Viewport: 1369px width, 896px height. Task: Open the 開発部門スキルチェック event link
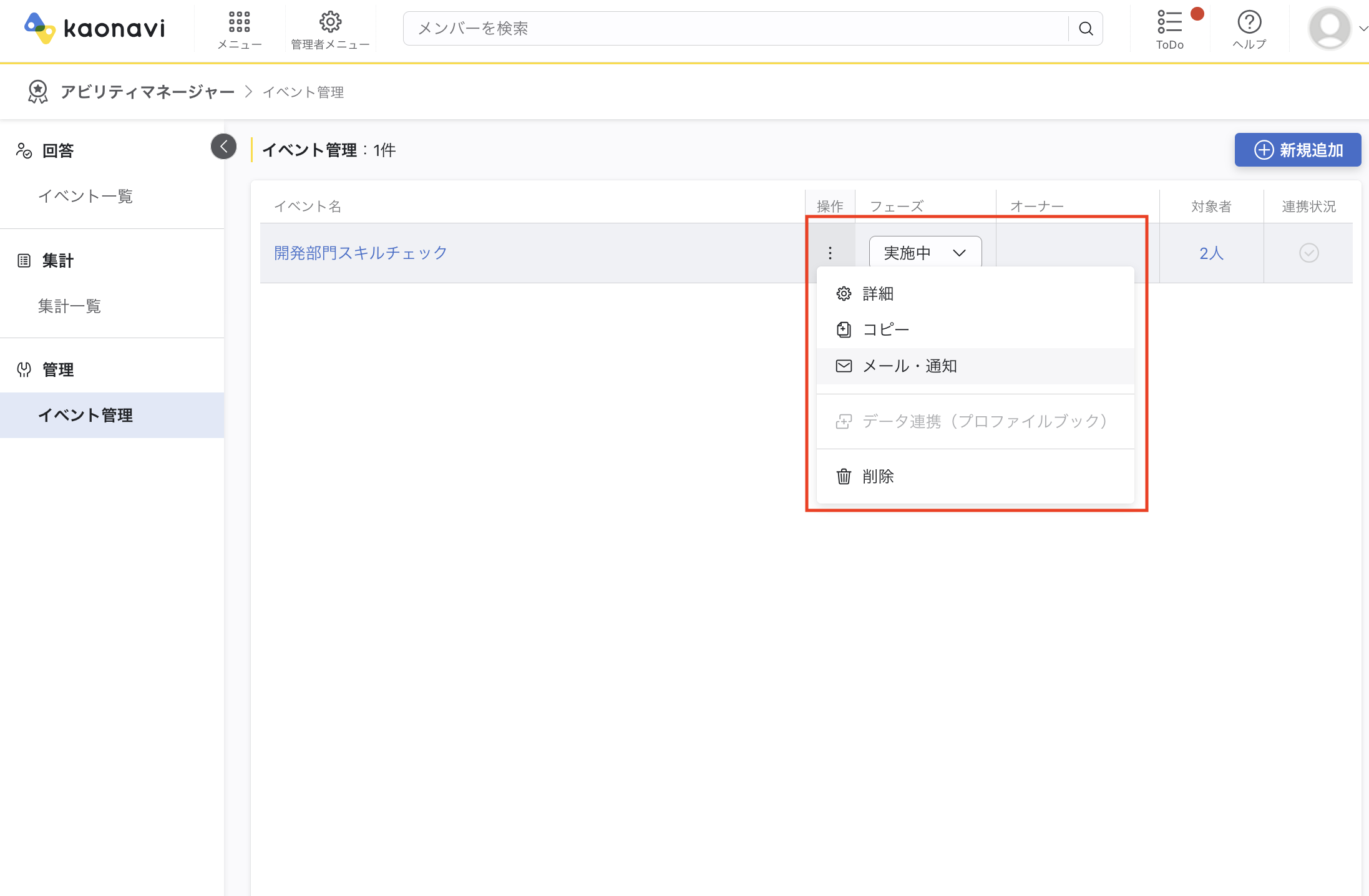[359, 253]
